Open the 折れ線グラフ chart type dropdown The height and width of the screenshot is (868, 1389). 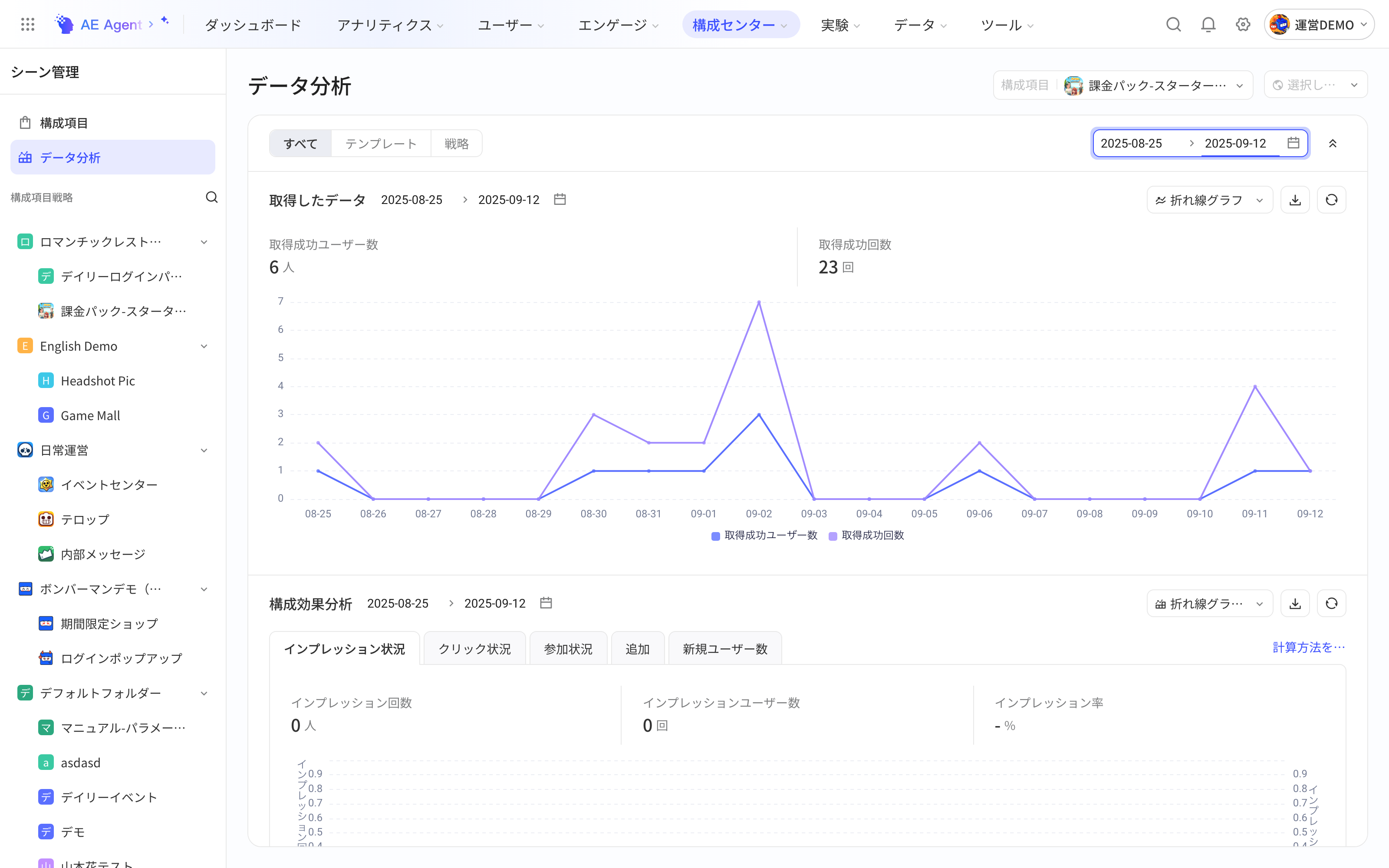pyautogui.click(x=1209, y=200)
